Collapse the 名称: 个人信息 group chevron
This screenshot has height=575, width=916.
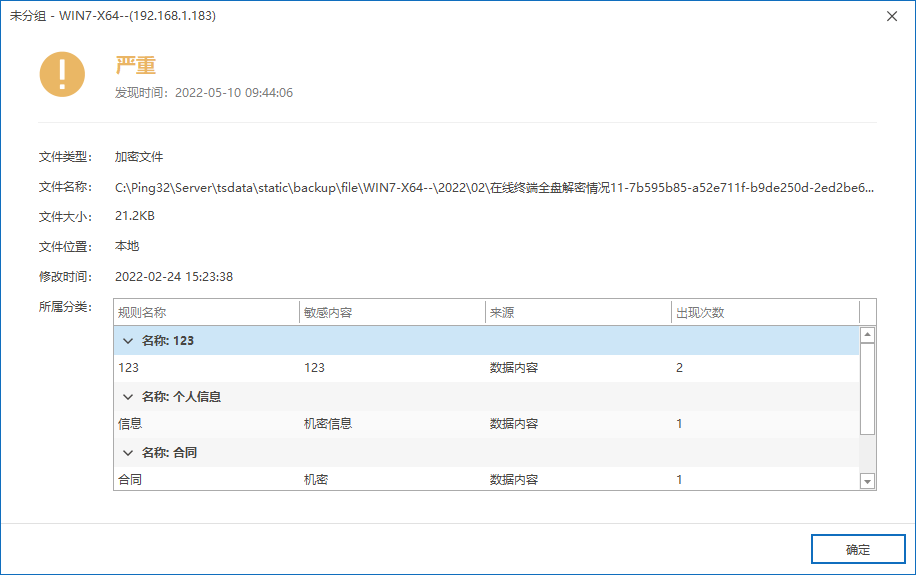128,397
